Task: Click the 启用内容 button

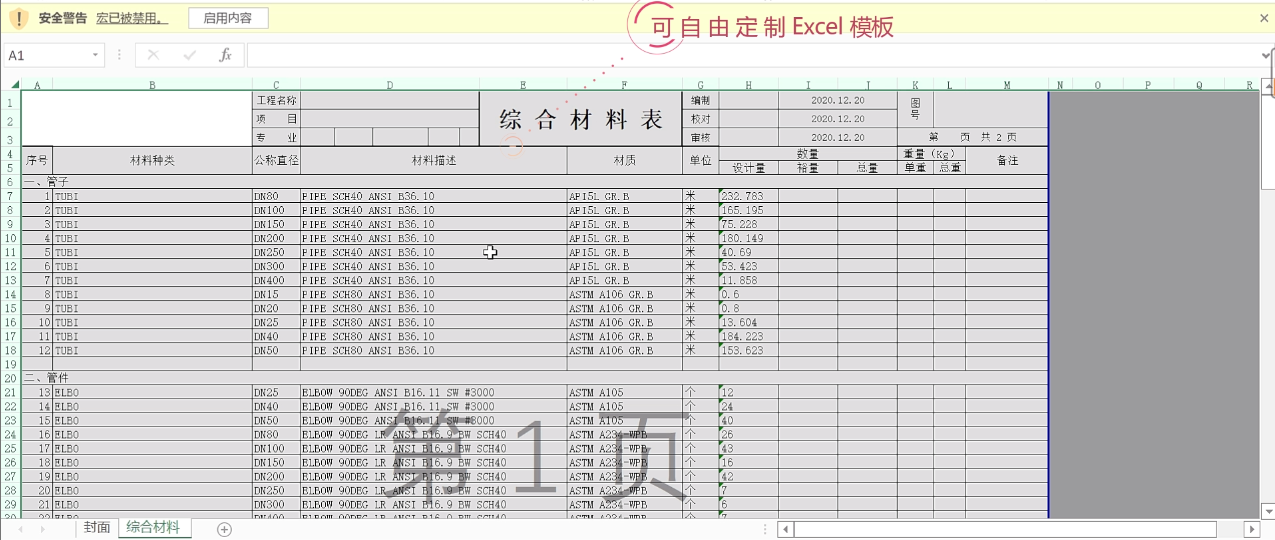Action: (x=228, y=18)
